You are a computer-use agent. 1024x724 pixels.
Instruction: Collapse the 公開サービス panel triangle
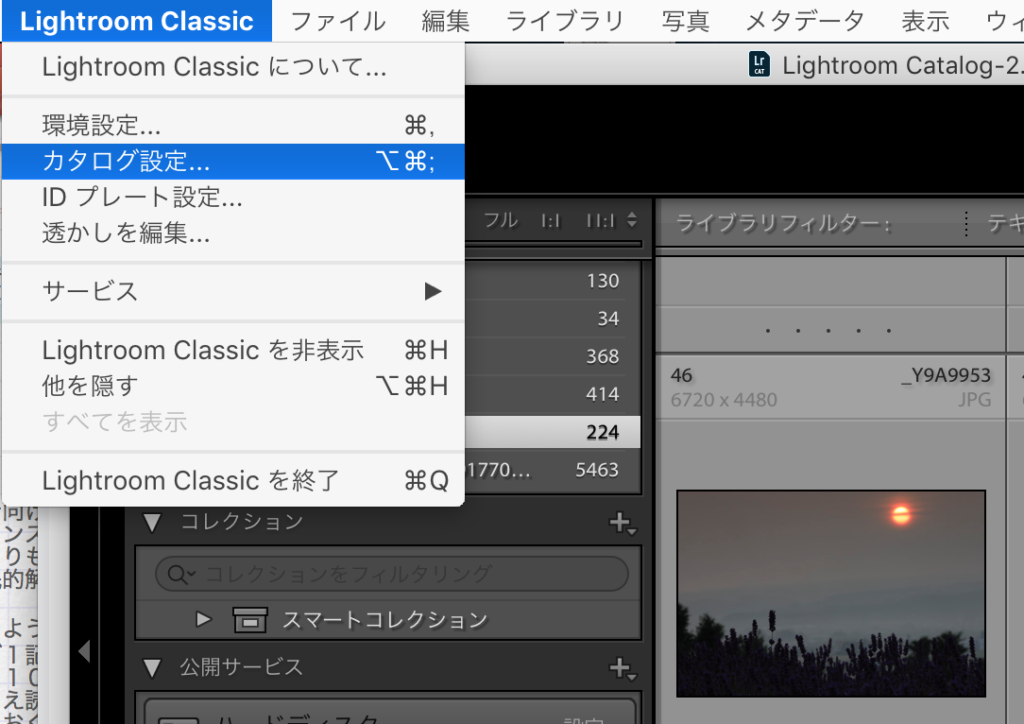coord(152,668)
